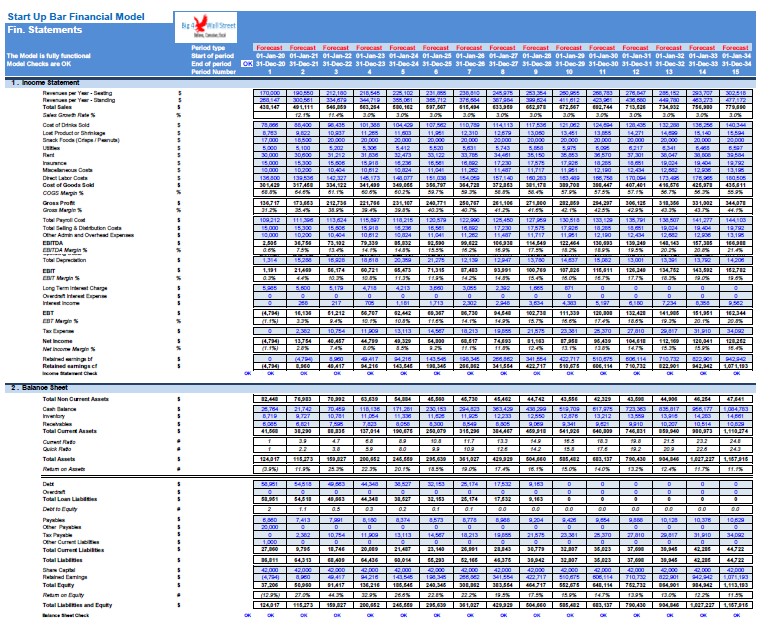
Task: Click the 'Utilities' row label
Action: pos(51,148)
